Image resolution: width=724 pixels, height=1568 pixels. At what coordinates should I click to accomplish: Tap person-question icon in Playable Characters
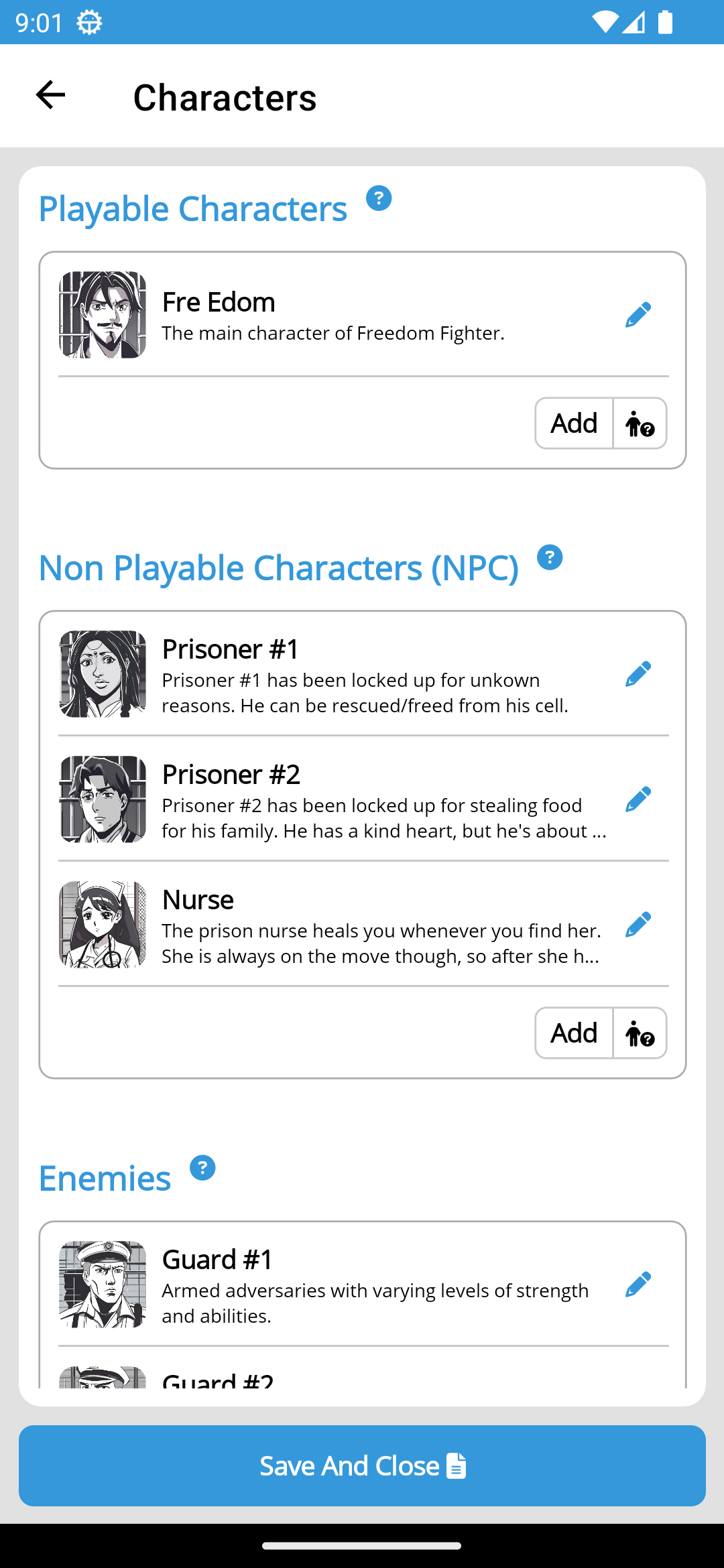click(640, 423)
